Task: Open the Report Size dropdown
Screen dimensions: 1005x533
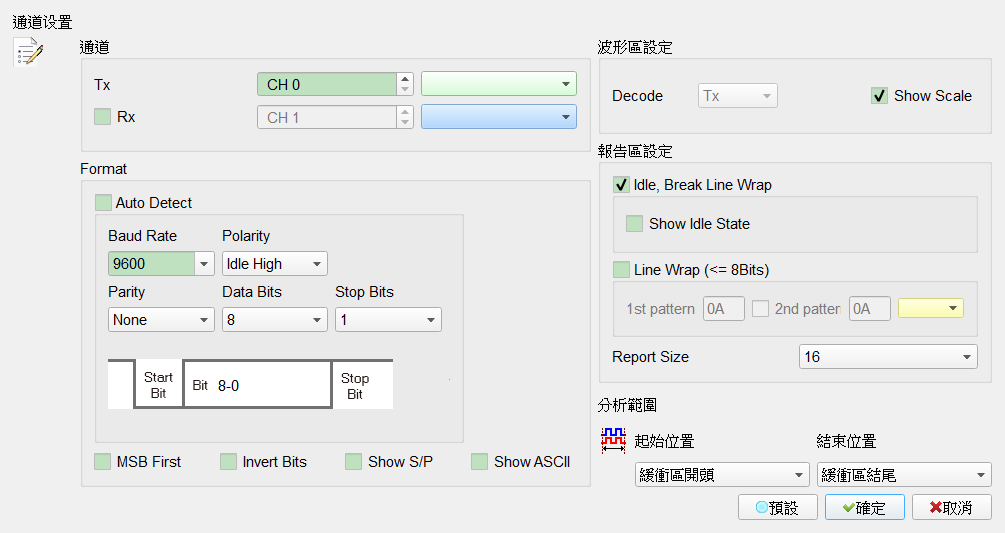Action: click(x=888, y=357)
